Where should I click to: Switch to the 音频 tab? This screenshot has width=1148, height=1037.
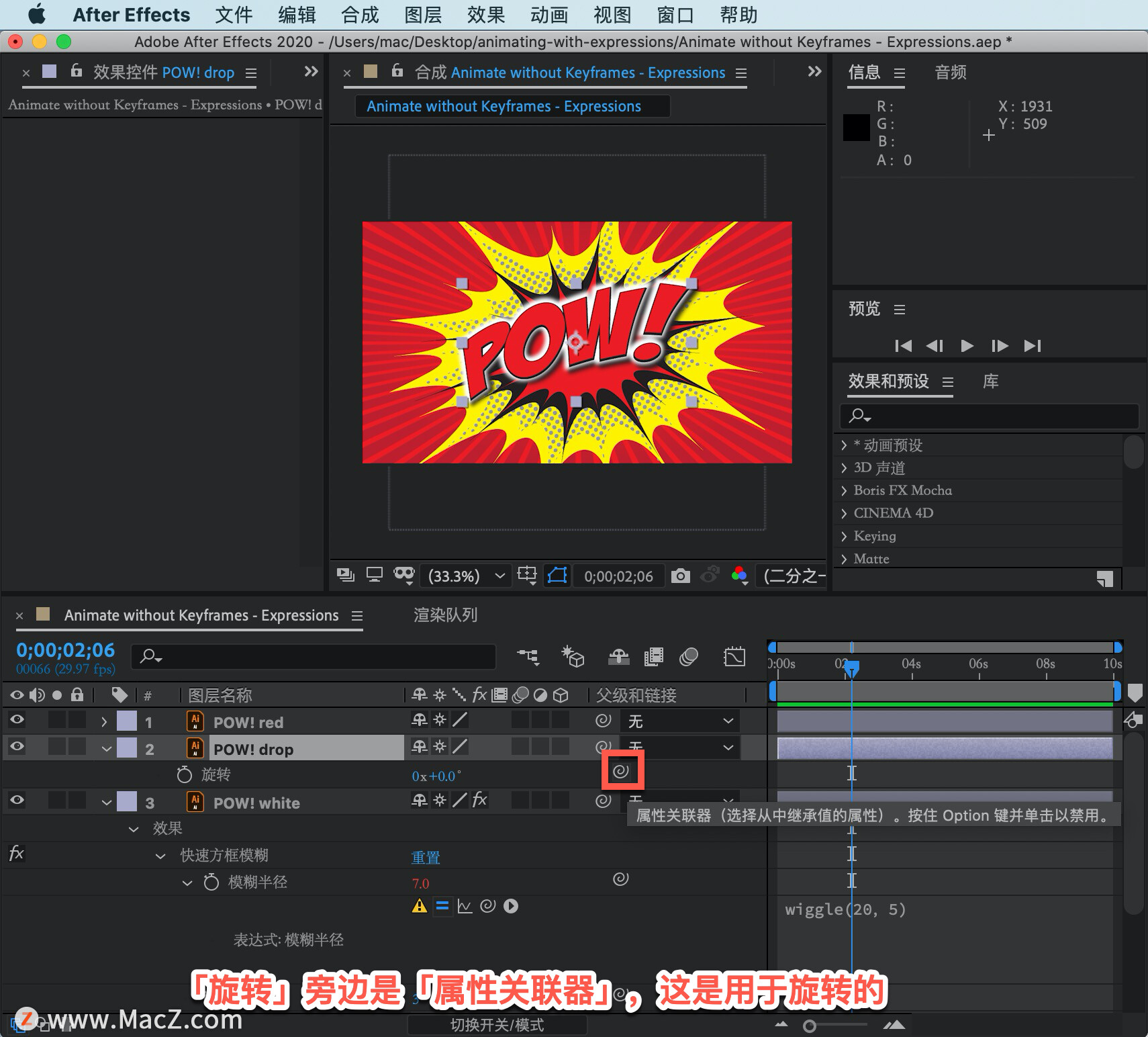pyautogui.click(x=951, y=73)
